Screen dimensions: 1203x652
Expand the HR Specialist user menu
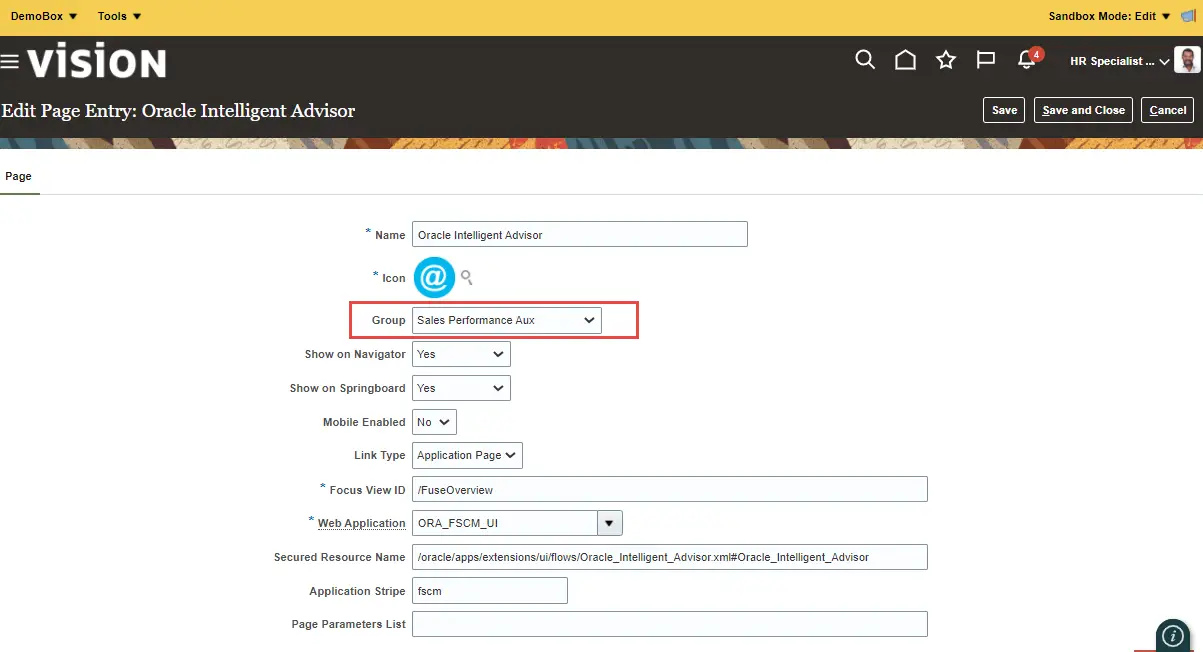pos(1119,61)
